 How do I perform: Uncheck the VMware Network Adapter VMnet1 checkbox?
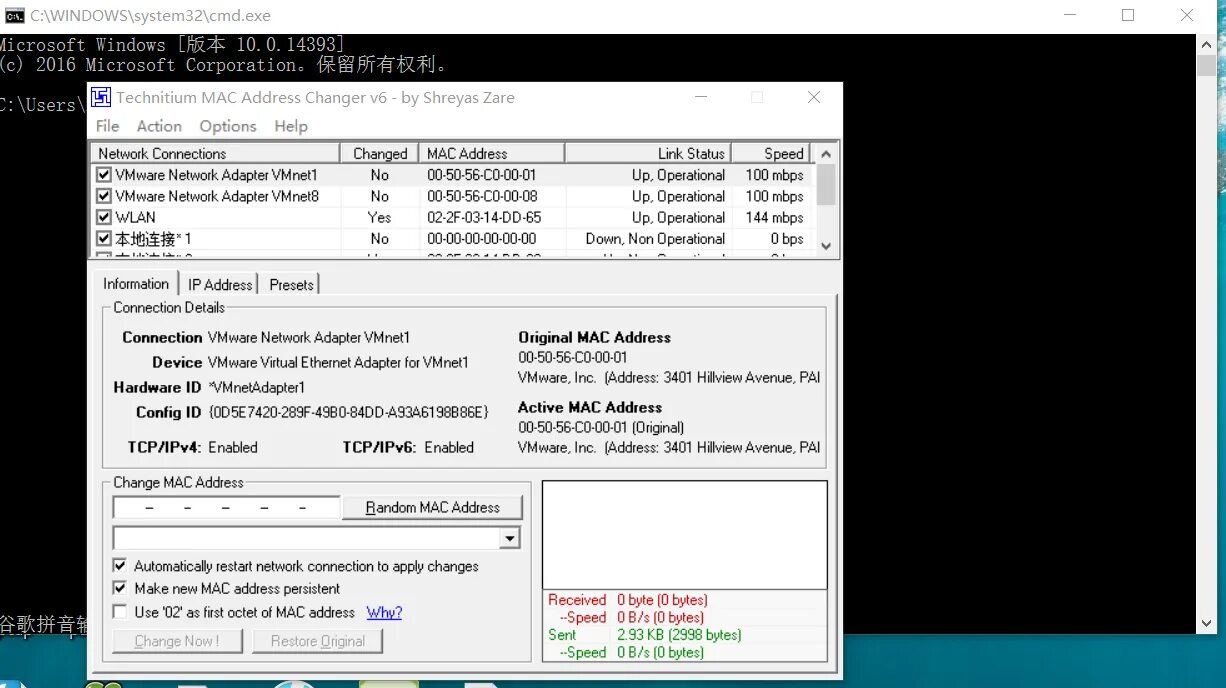click(104, 175)
